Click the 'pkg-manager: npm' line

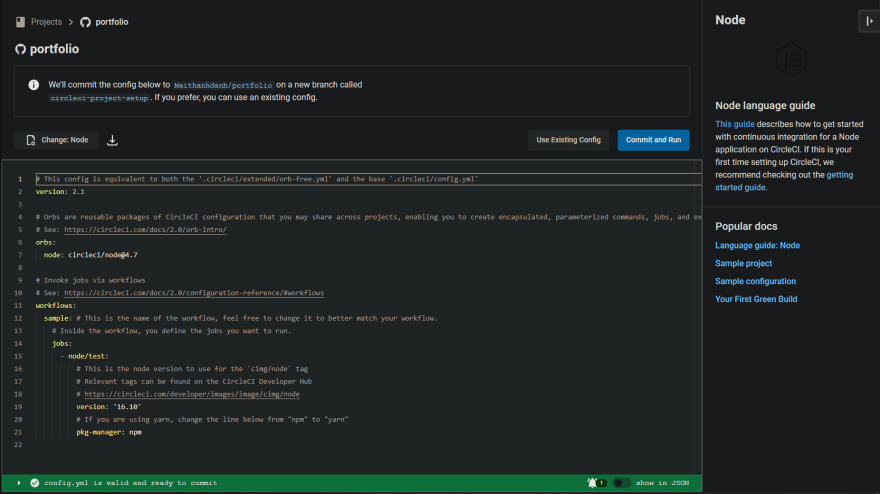click(109, 432)
